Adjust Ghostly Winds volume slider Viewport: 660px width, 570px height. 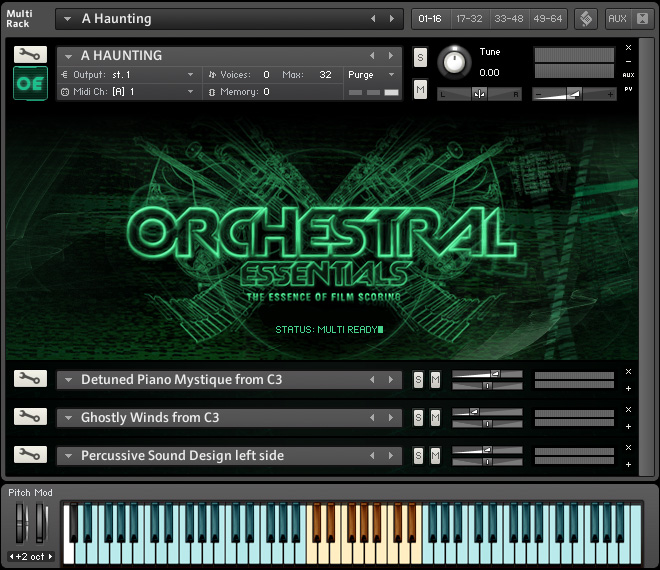[x=487, y=412]
